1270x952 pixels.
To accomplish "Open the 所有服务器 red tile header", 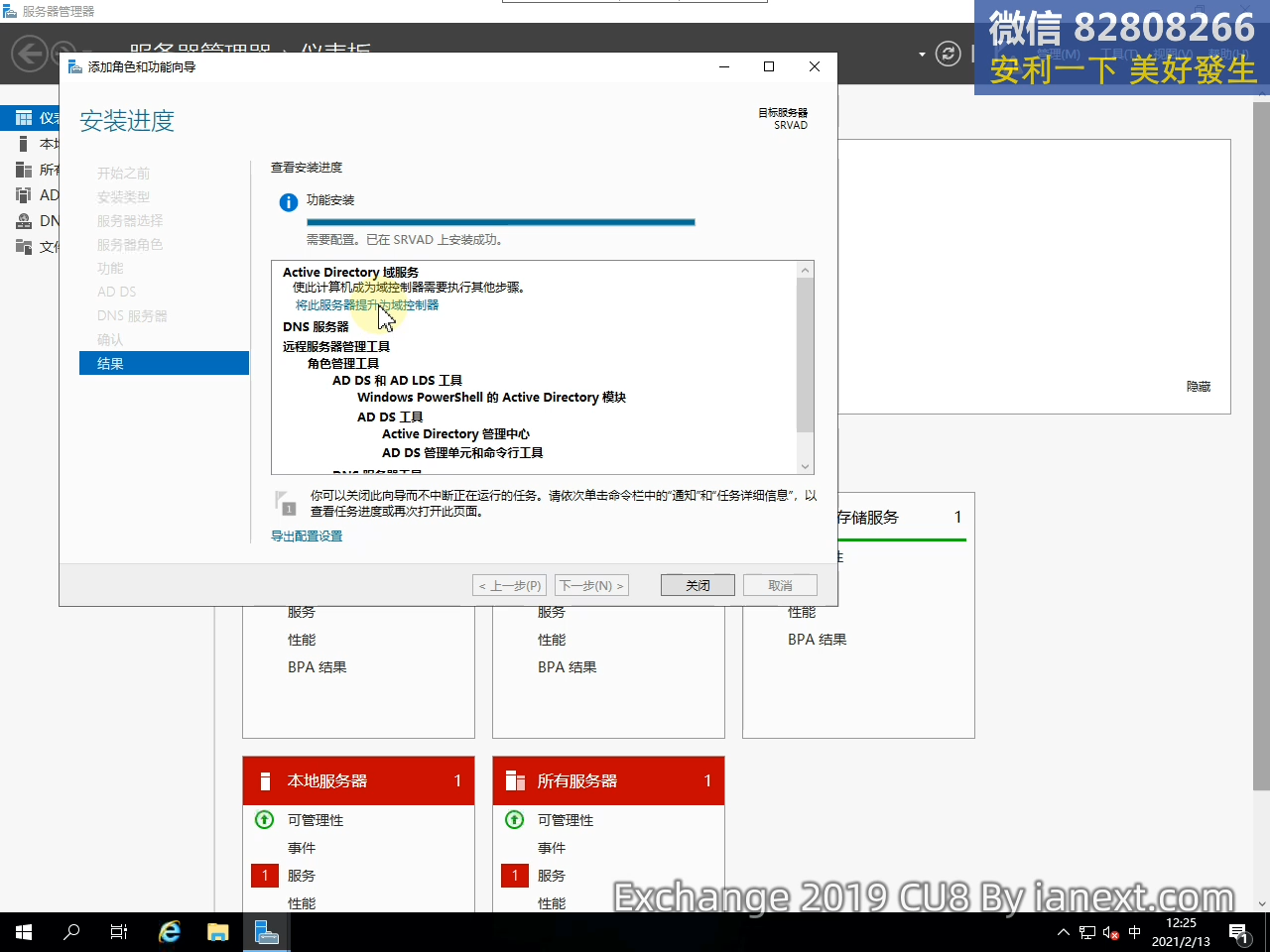I will 608,780.
